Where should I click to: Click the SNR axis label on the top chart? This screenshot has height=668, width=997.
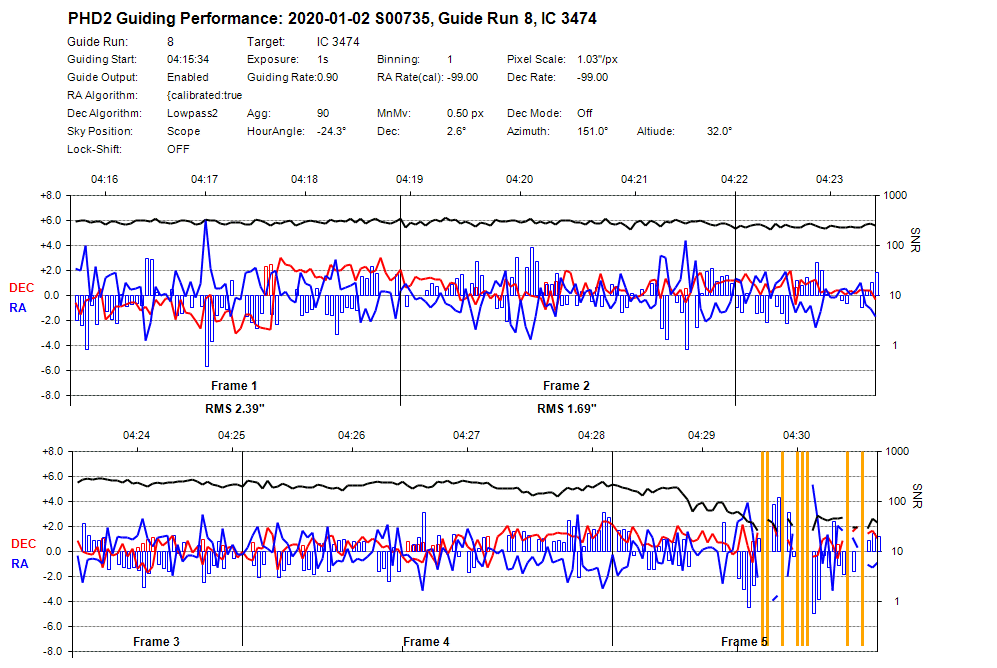pos(915,240)
